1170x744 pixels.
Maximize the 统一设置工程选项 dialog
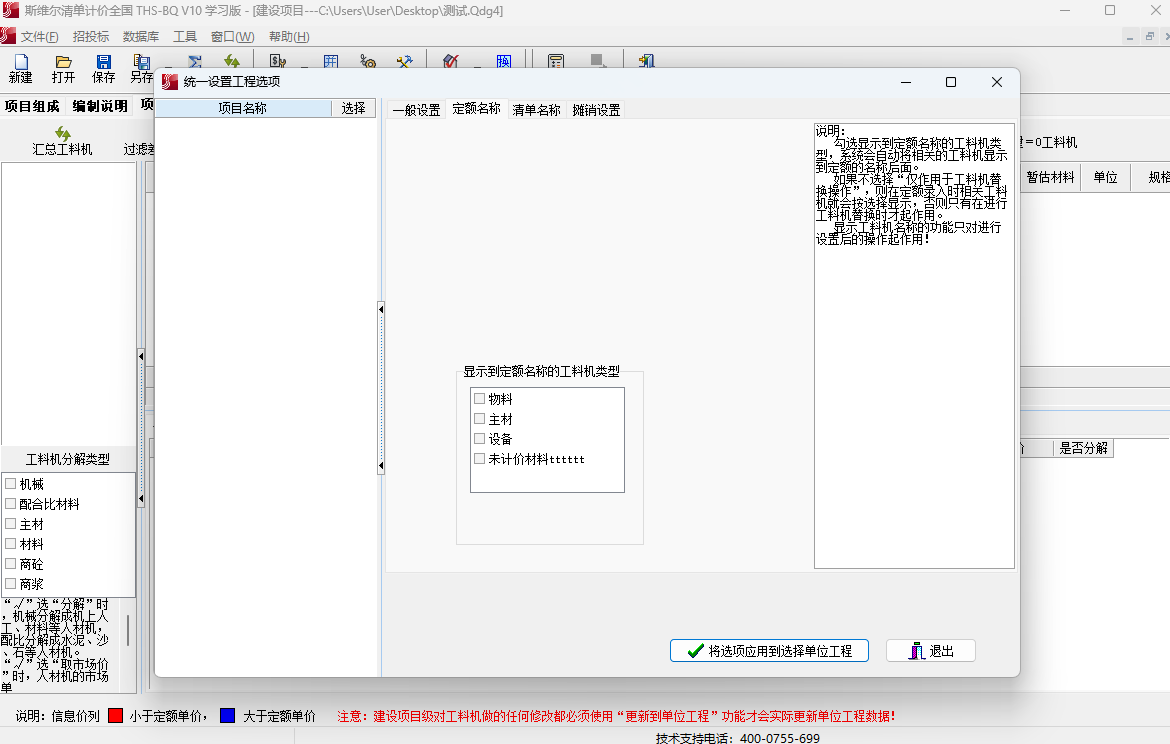pyautogui.click(x=951, y=82)
